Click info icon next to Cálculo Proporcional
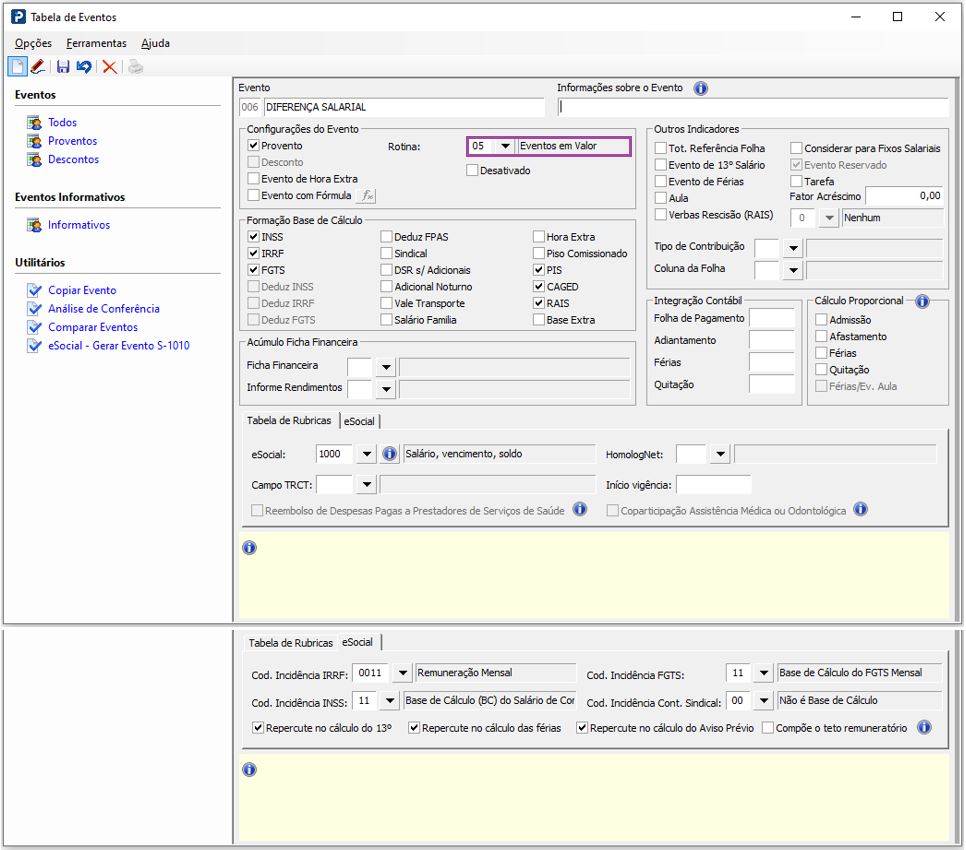 [x=922, y=301]
